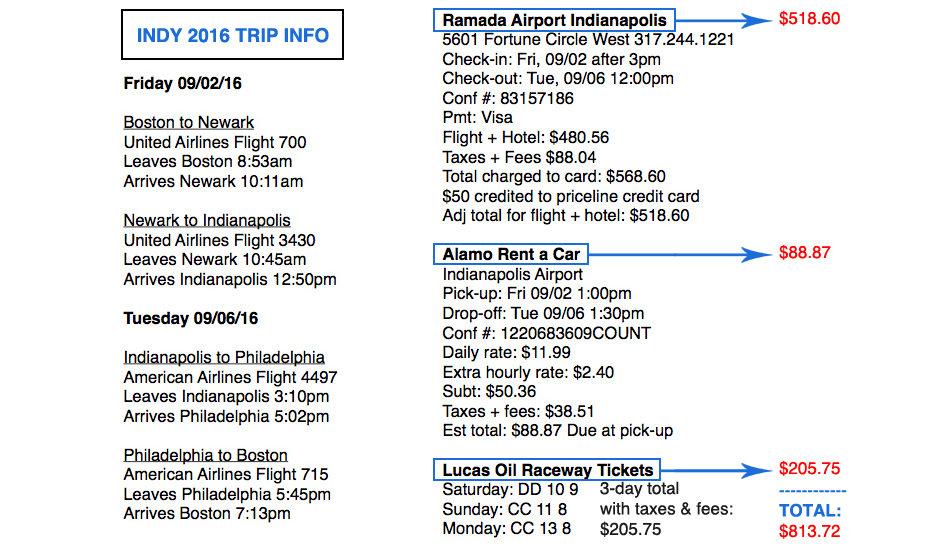The height and width of the screenshot is (546, 940).
Task: Open the underlined Boston to Newark heading
Action: pos(188,123)
